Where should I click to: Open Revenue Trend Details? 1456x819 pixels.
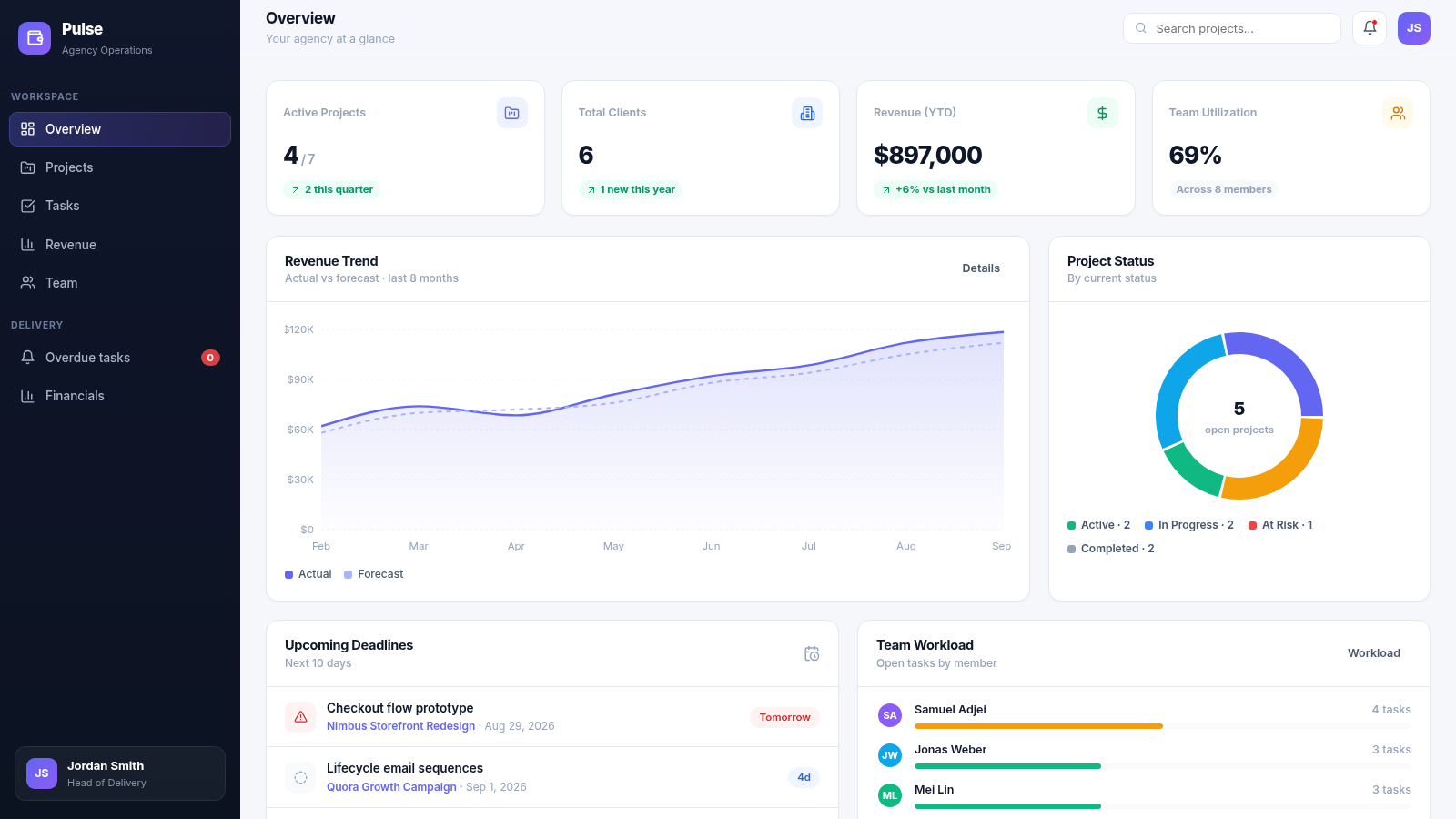(981, 268)
